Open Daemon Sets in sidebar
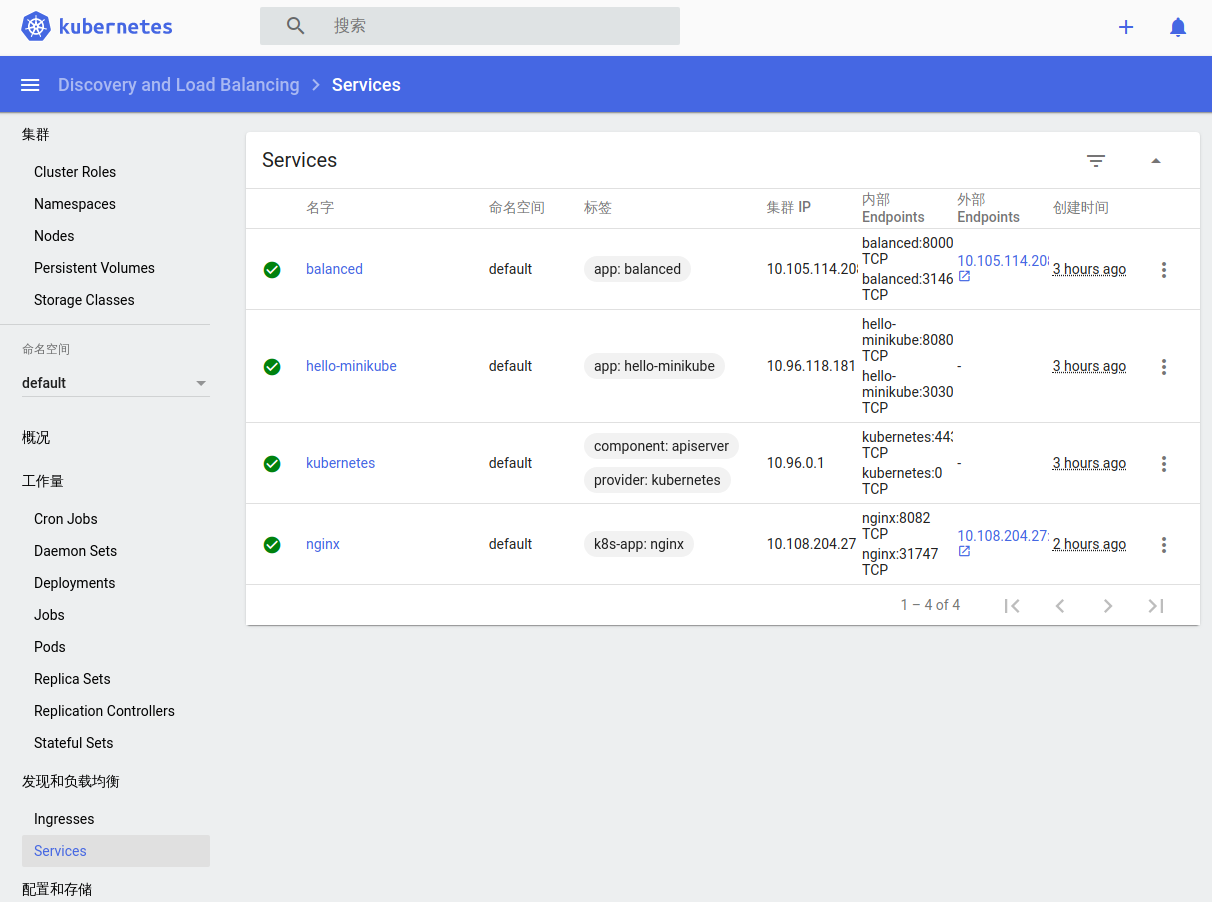1212x902 pixels. click(x=75, y=551)
